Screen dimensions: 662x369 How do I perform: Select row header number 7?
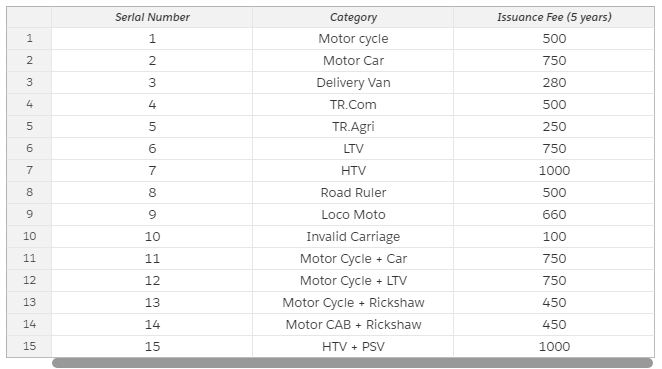click(29, 170)
